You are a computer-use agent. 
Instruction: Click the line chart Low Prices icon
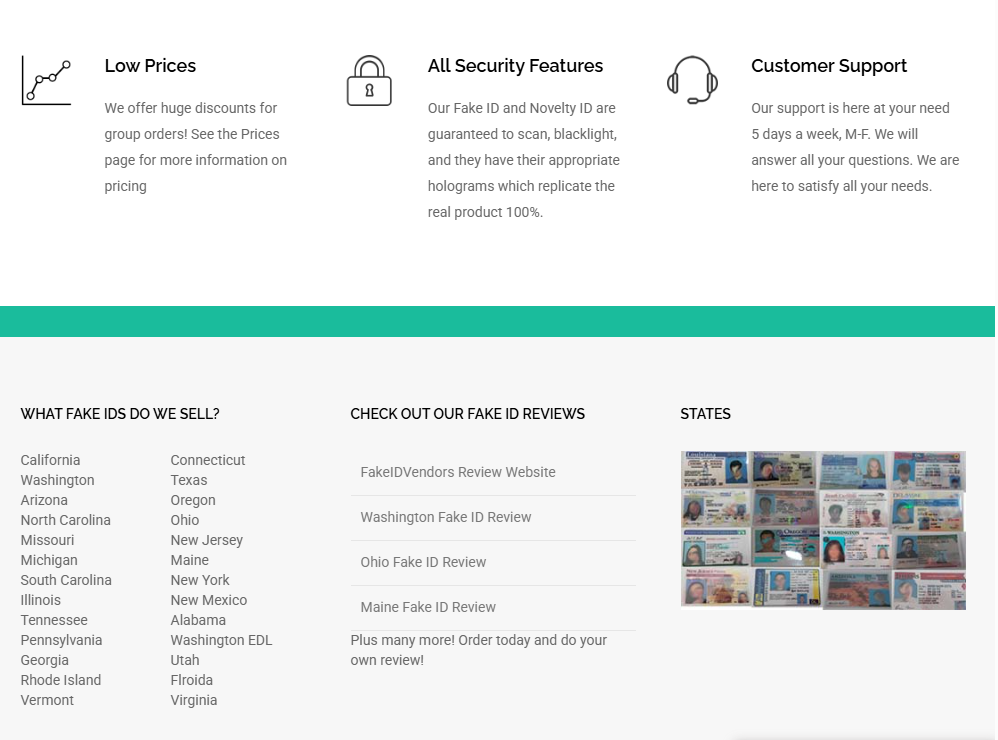pos(46,80)
